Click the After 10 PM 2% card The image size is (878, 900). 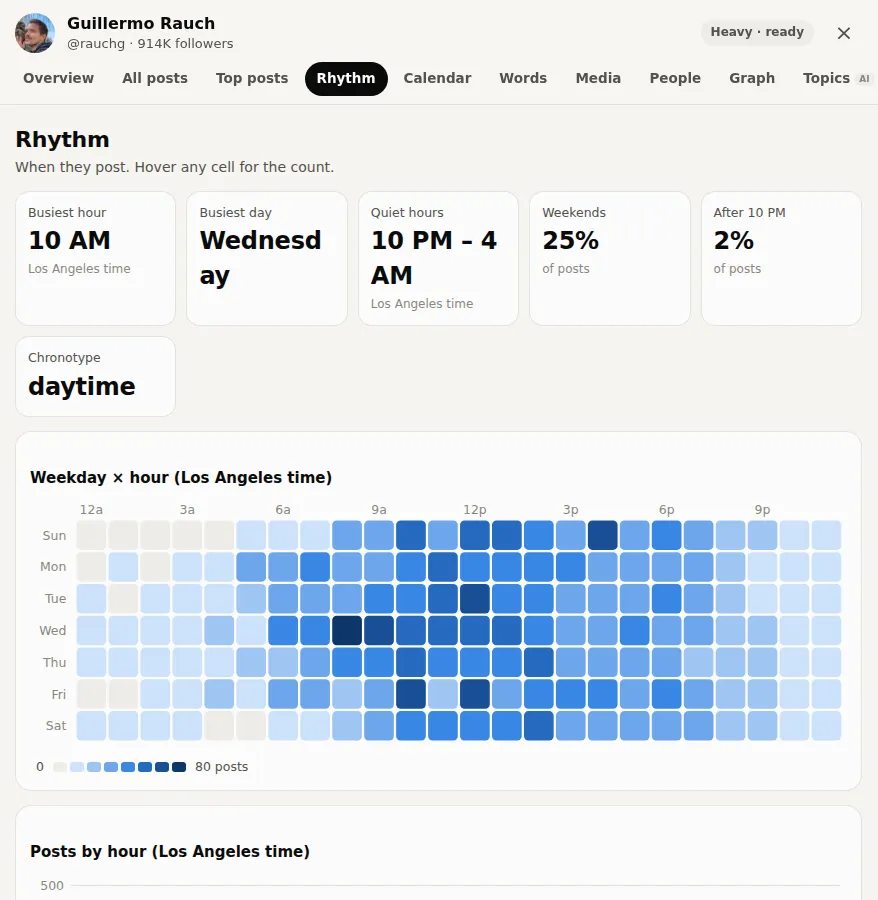[781, 258]
